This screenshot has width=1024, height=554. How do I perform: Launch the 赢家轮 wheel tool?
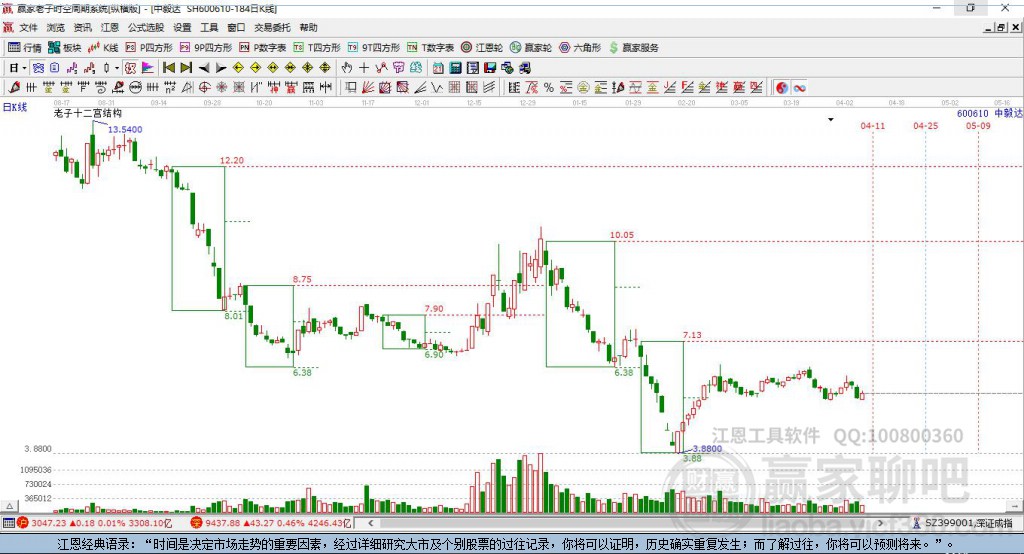point(531,48)
